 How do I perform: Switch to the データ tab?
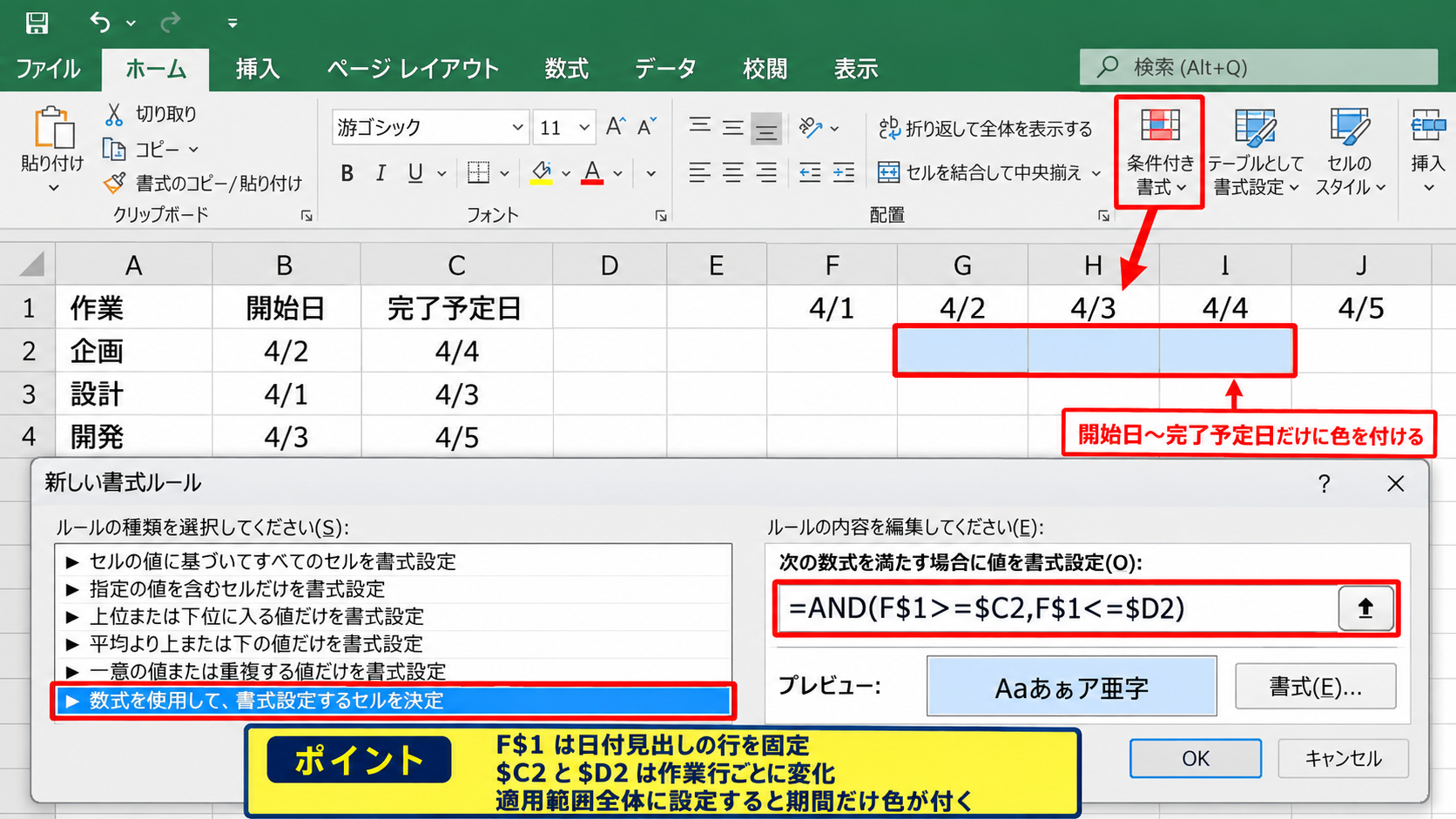point(665,69)
